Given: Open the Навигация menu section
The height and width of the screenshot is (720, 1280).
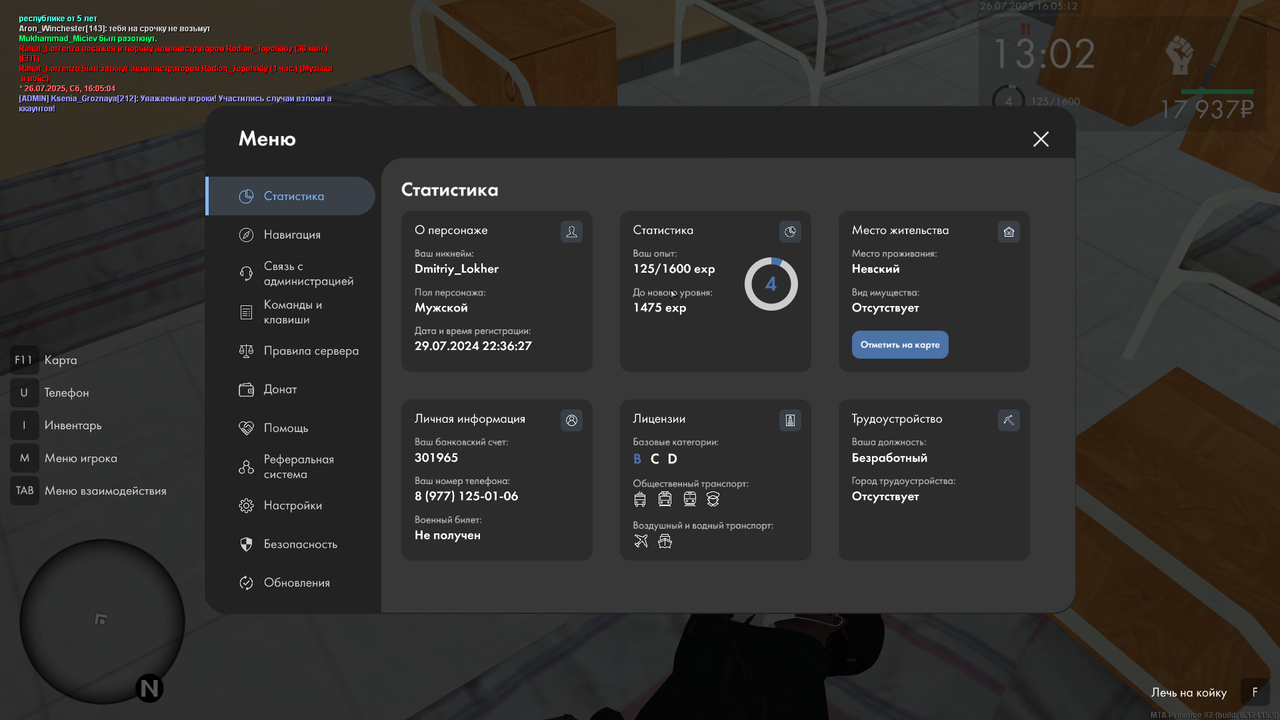Looking at the screenshot, I should coord(290,234).
